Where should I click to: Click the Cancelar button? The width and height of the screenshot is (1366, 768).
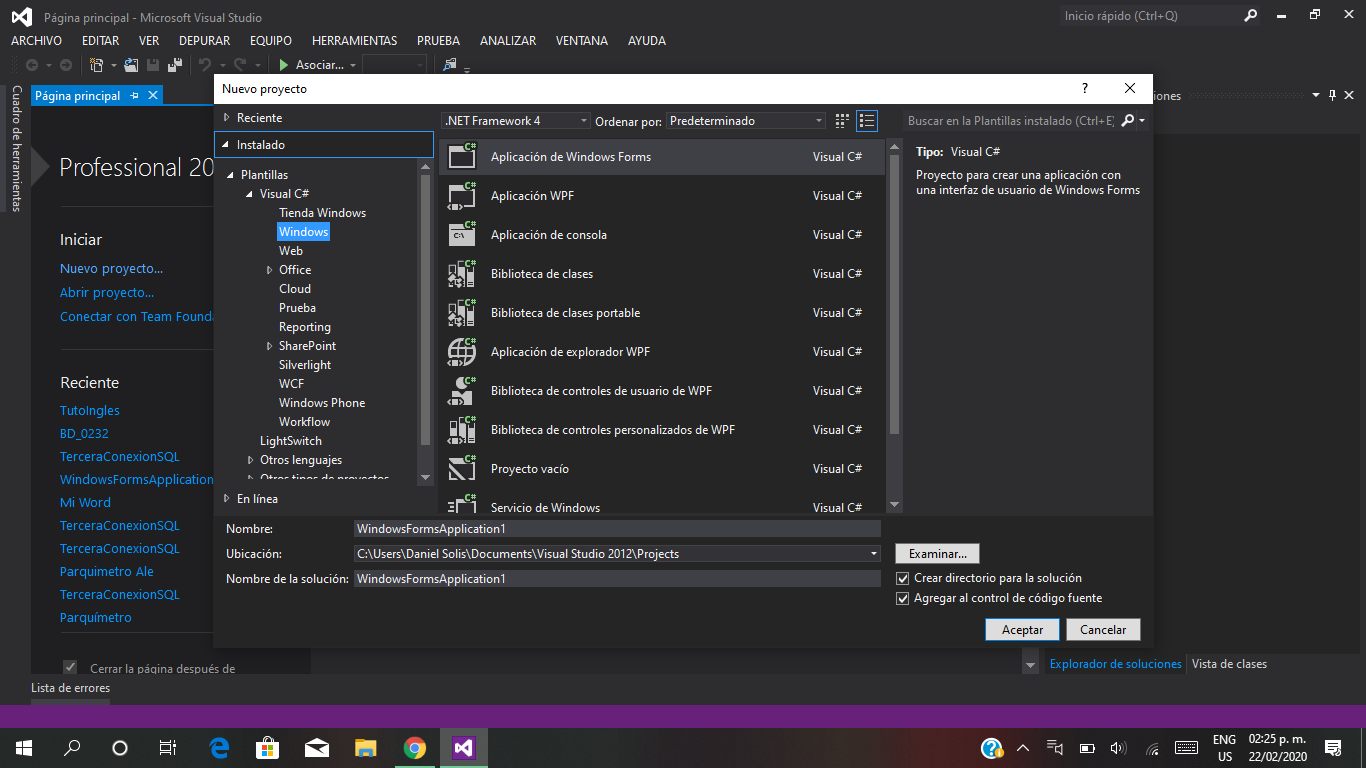tap(1103, 630)
